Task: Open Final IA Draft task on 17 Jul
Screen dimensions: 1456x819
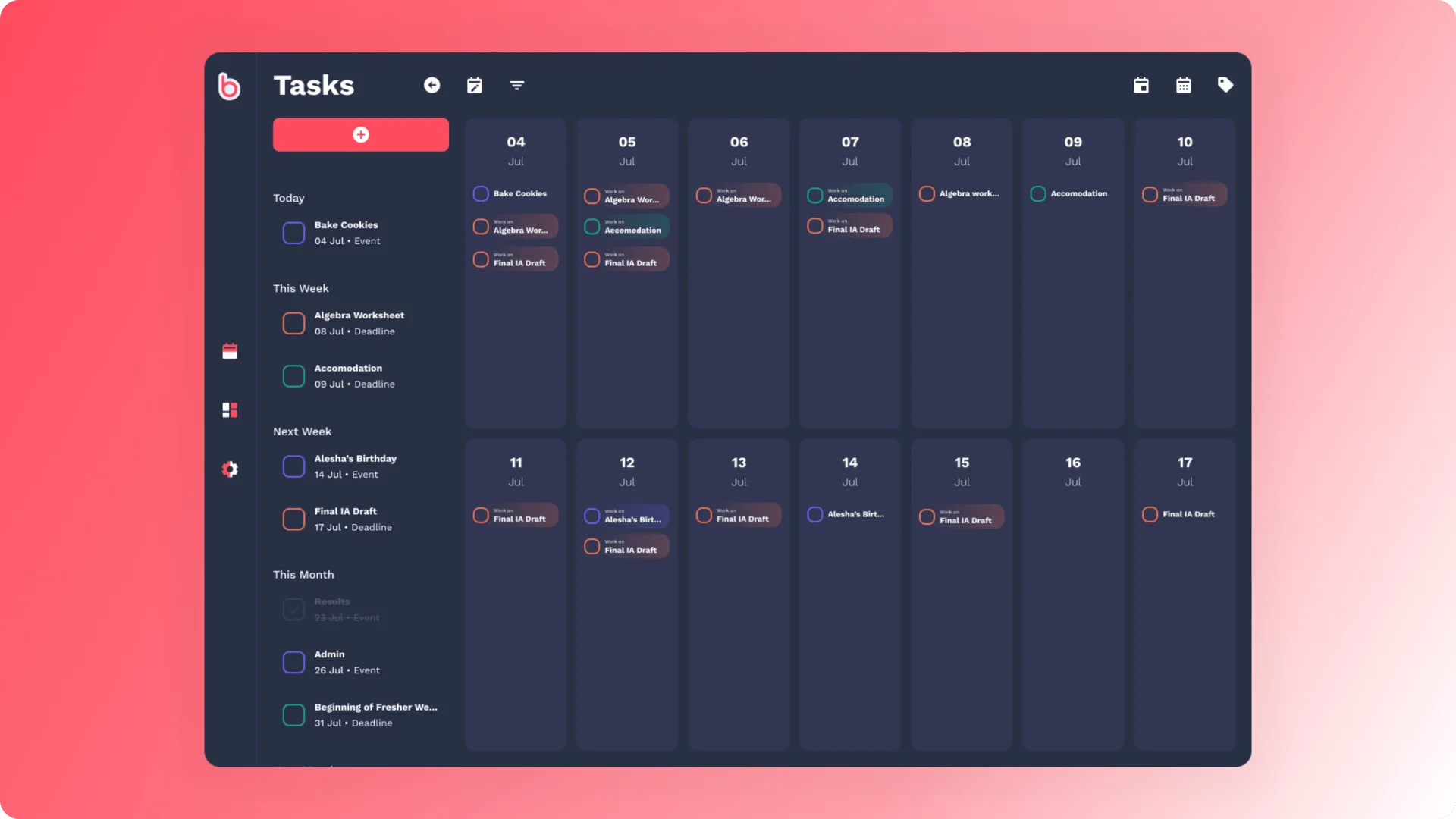Action: click(x=1185, y=514)
